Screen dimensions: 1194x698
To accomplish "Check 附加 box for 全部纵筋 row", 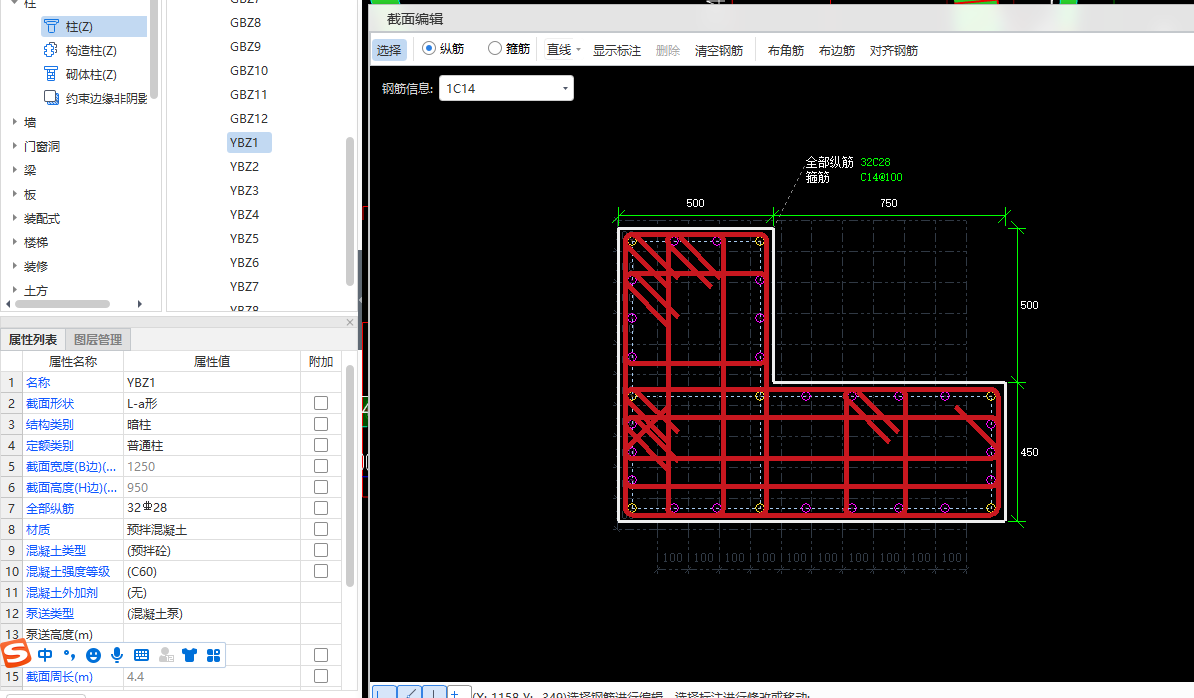I will (321, 508).
